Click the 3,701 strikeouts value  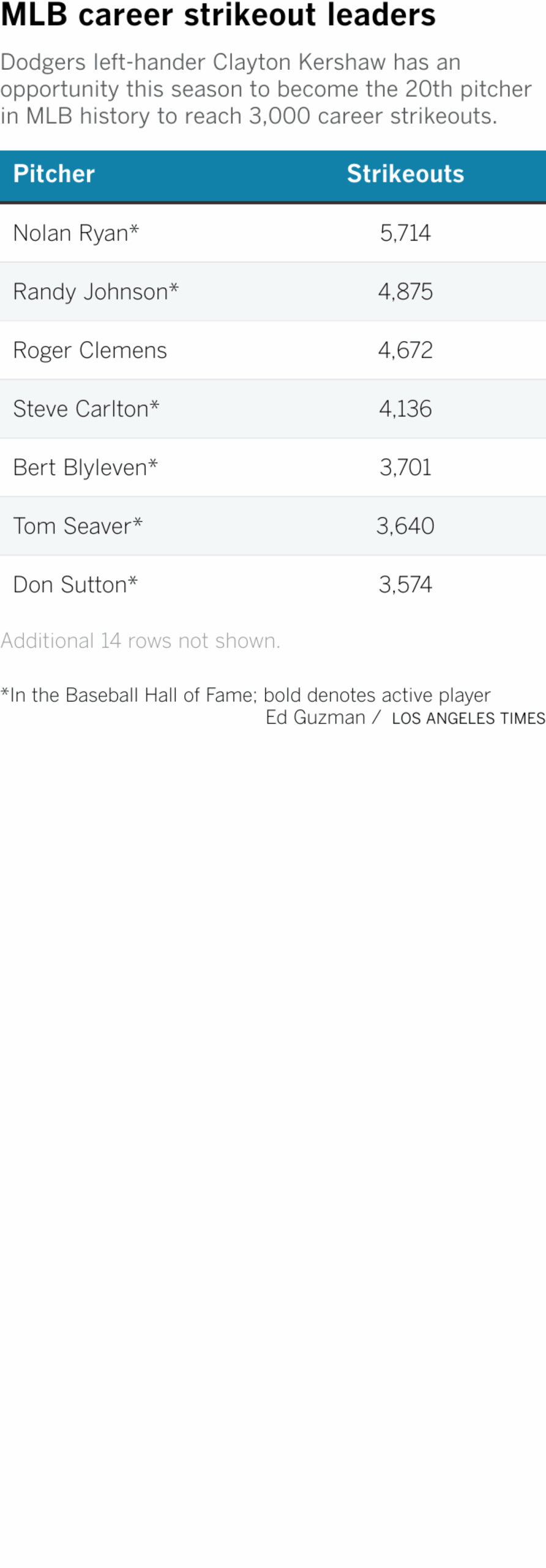[405, 467]
